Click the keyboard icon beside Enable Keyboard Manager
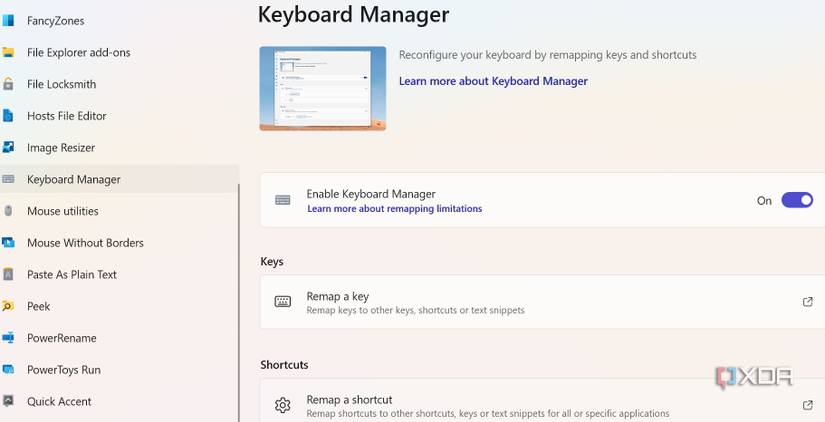 [x=283, y=200]
